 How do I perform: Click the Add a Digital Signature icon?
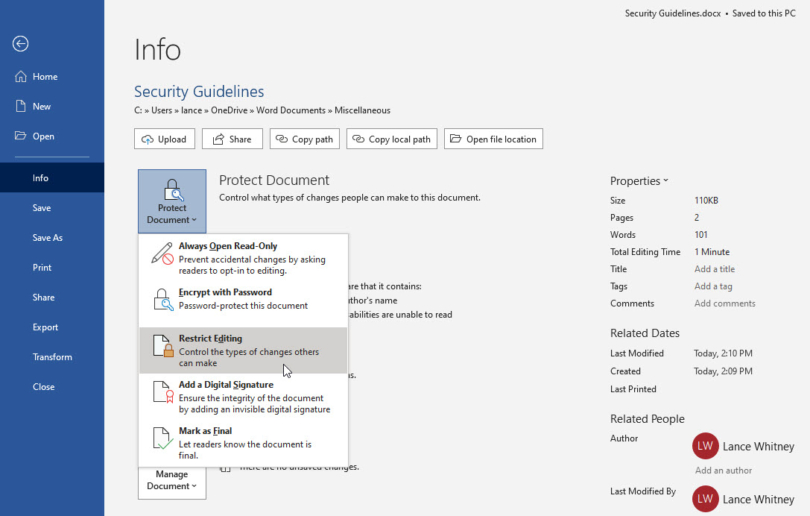(x=162, y=393)
